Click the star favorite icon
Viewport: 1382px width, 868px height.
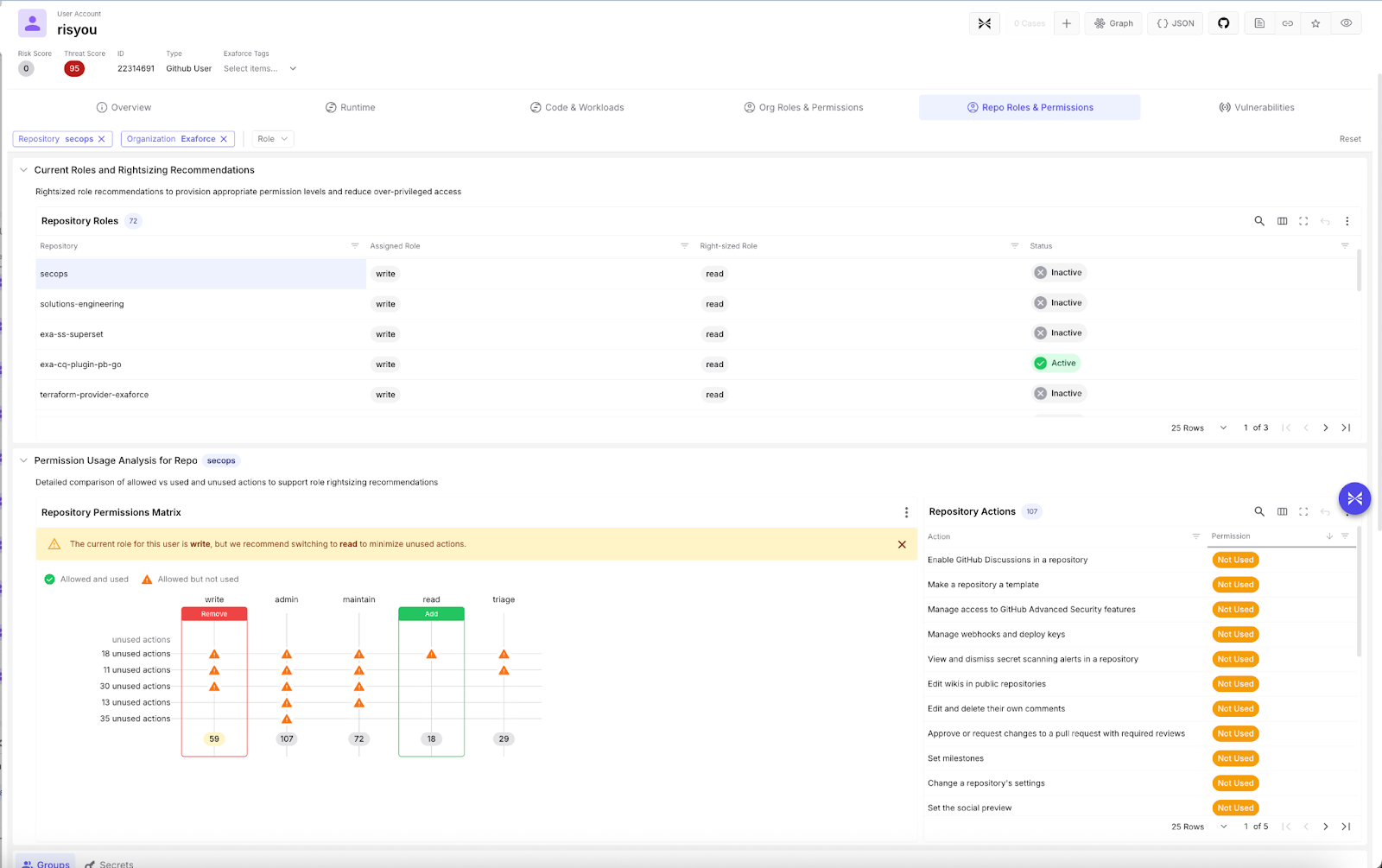pos(1315,23)
